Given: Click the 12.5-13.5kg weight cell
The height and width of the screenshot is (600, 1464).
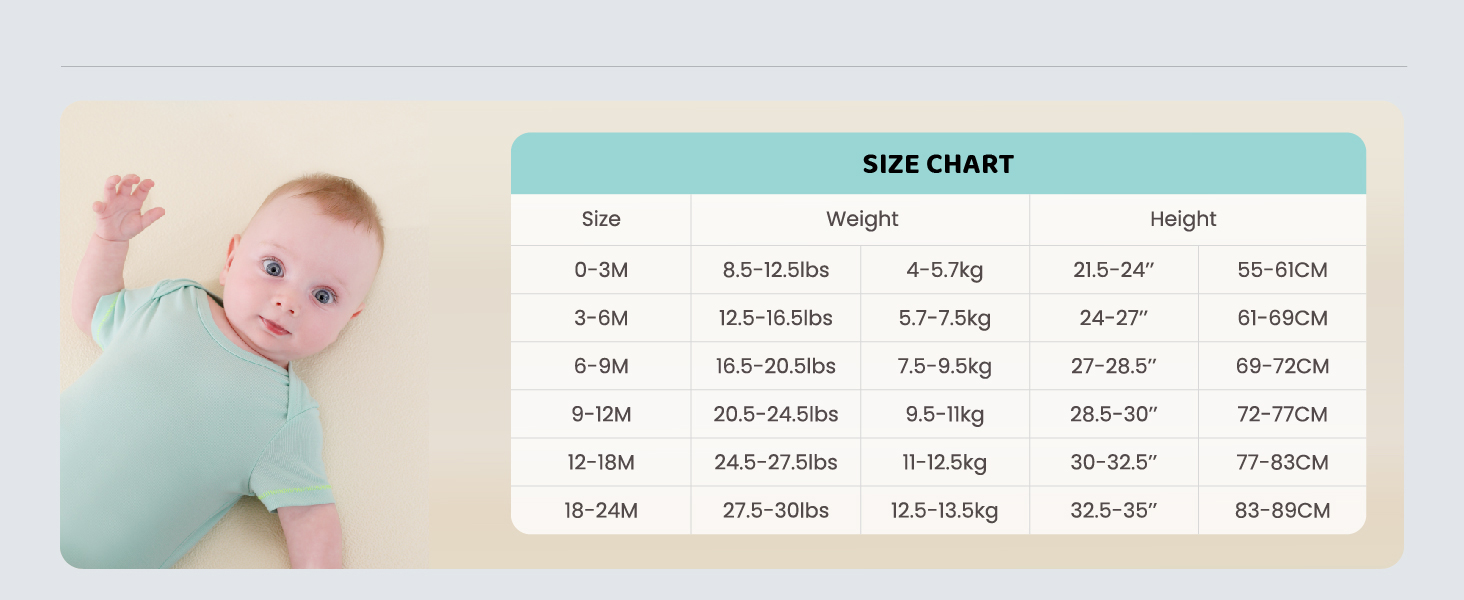Looking at the screenshot, I should [x=944, y=510].
